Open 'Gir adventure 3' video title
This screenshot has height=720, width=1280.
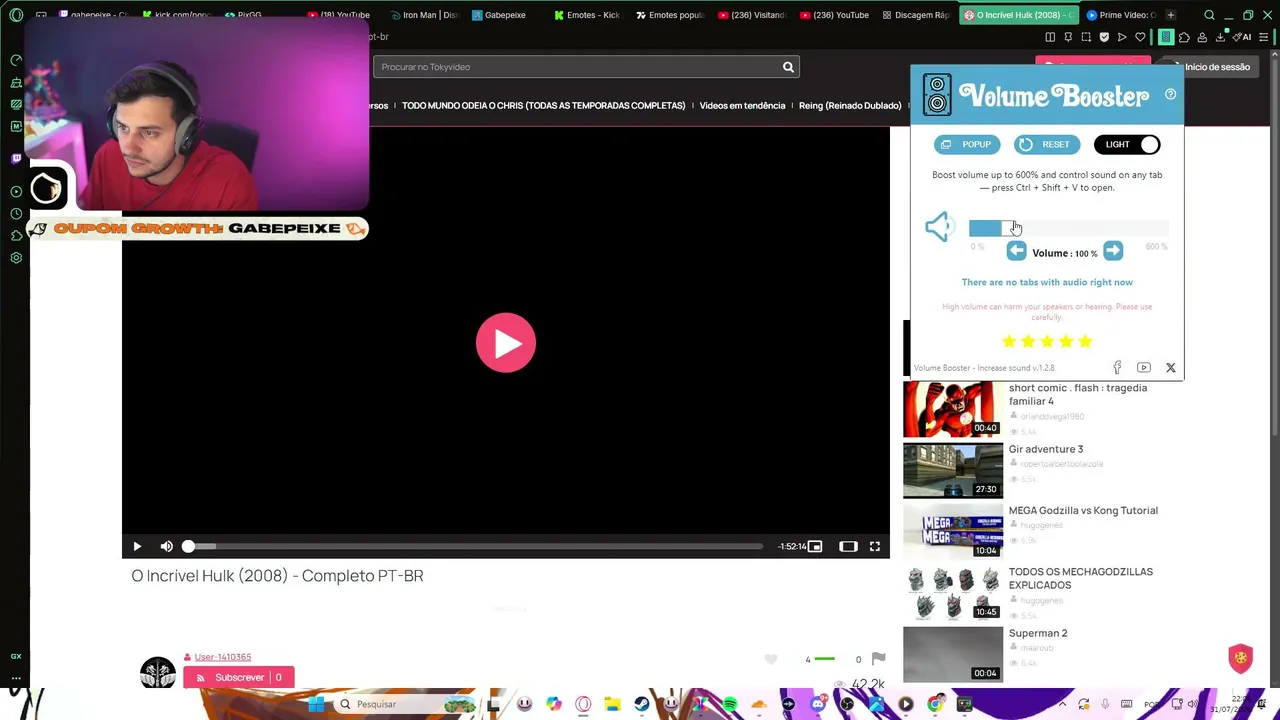pyautogui.click(x=1046, y=450)
